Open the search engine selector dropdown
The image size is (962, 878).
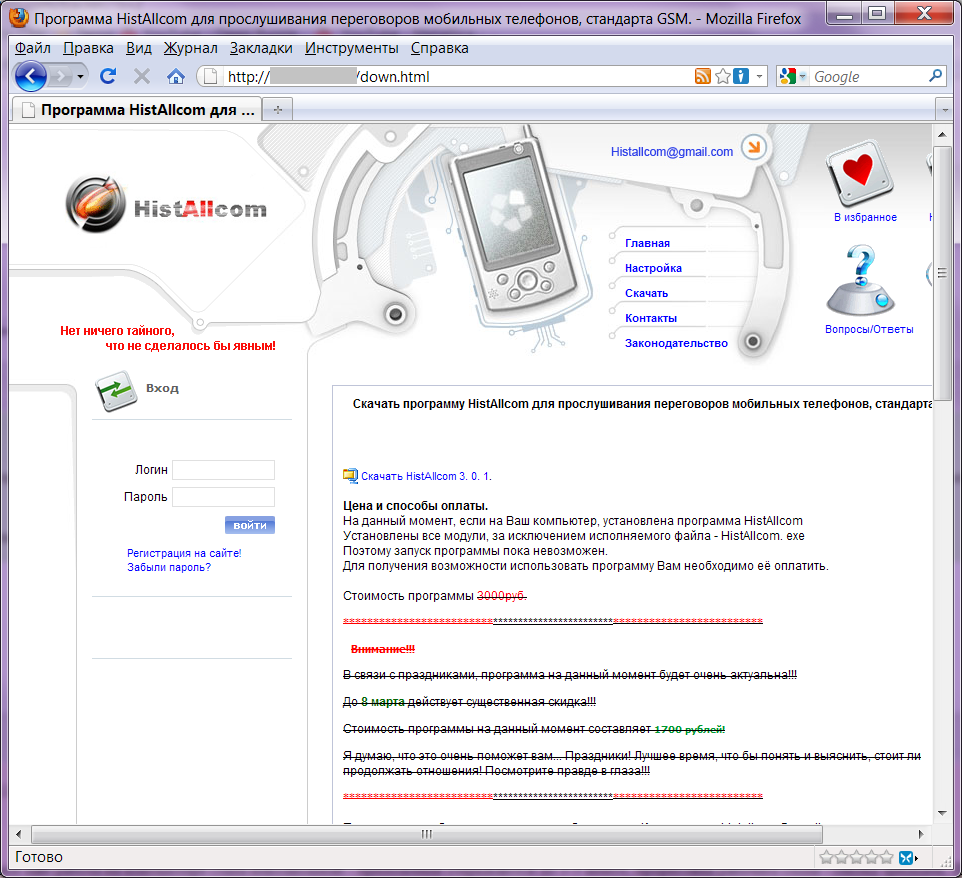pos(793,76)
